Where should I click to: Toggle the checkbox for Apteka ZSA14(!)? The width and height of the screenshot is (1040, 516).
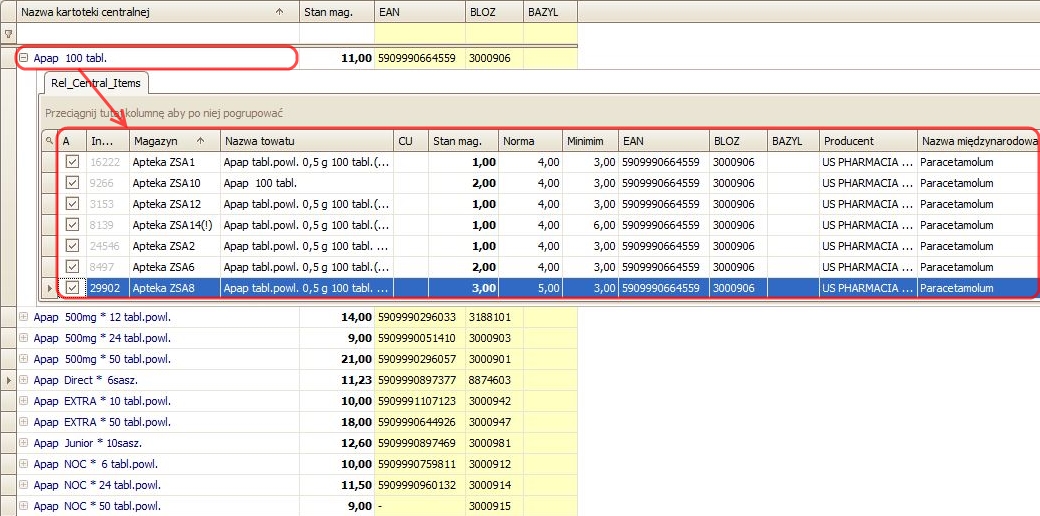72,225
